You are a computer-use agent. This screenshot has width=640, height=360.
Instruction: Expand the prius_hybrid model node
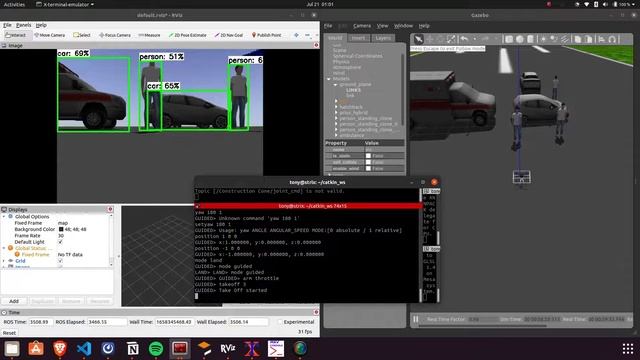336,113
